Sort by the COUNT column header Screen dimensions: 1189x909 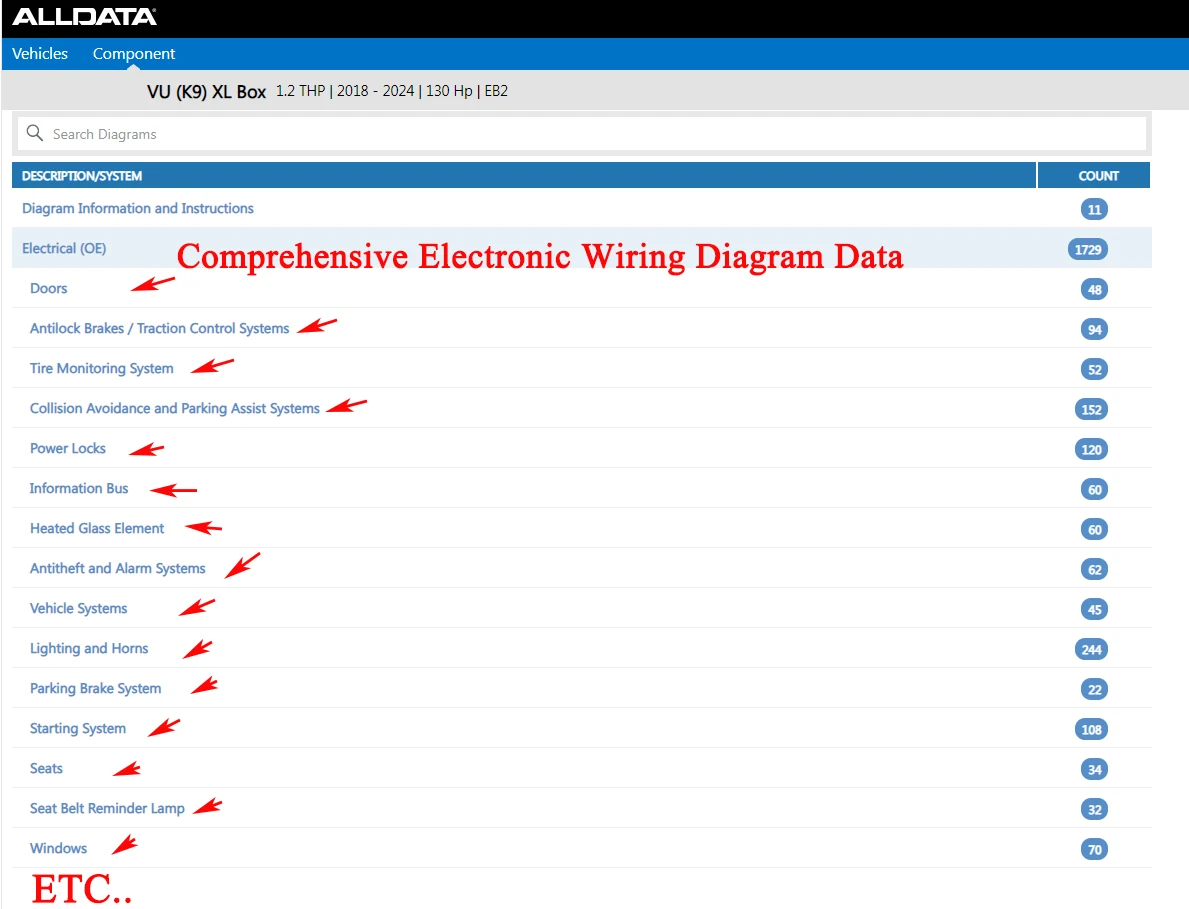coord(1097,176)
